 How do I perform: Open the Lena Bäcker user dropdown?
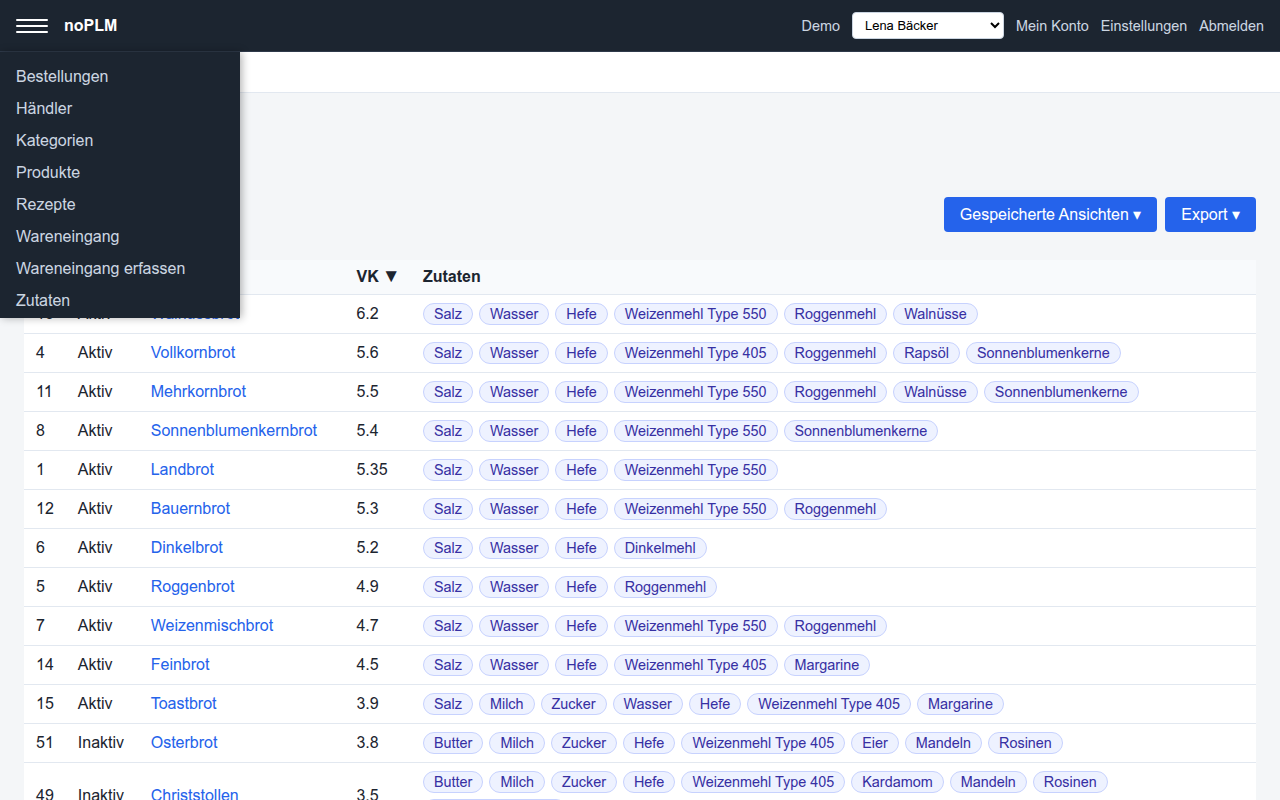927,26
